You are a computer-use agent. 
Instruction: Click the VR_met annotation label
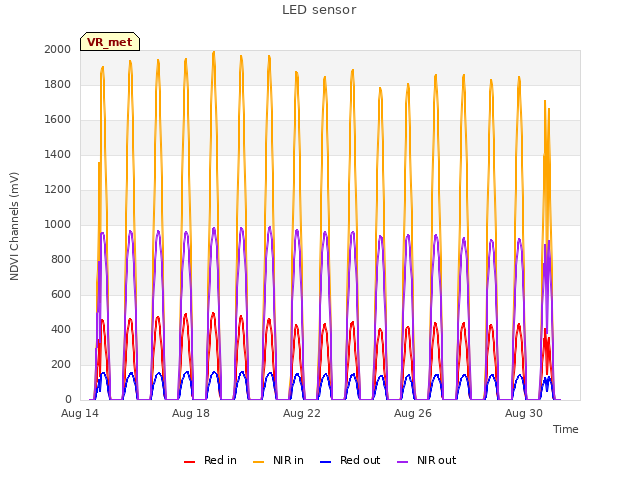[110, 42]
